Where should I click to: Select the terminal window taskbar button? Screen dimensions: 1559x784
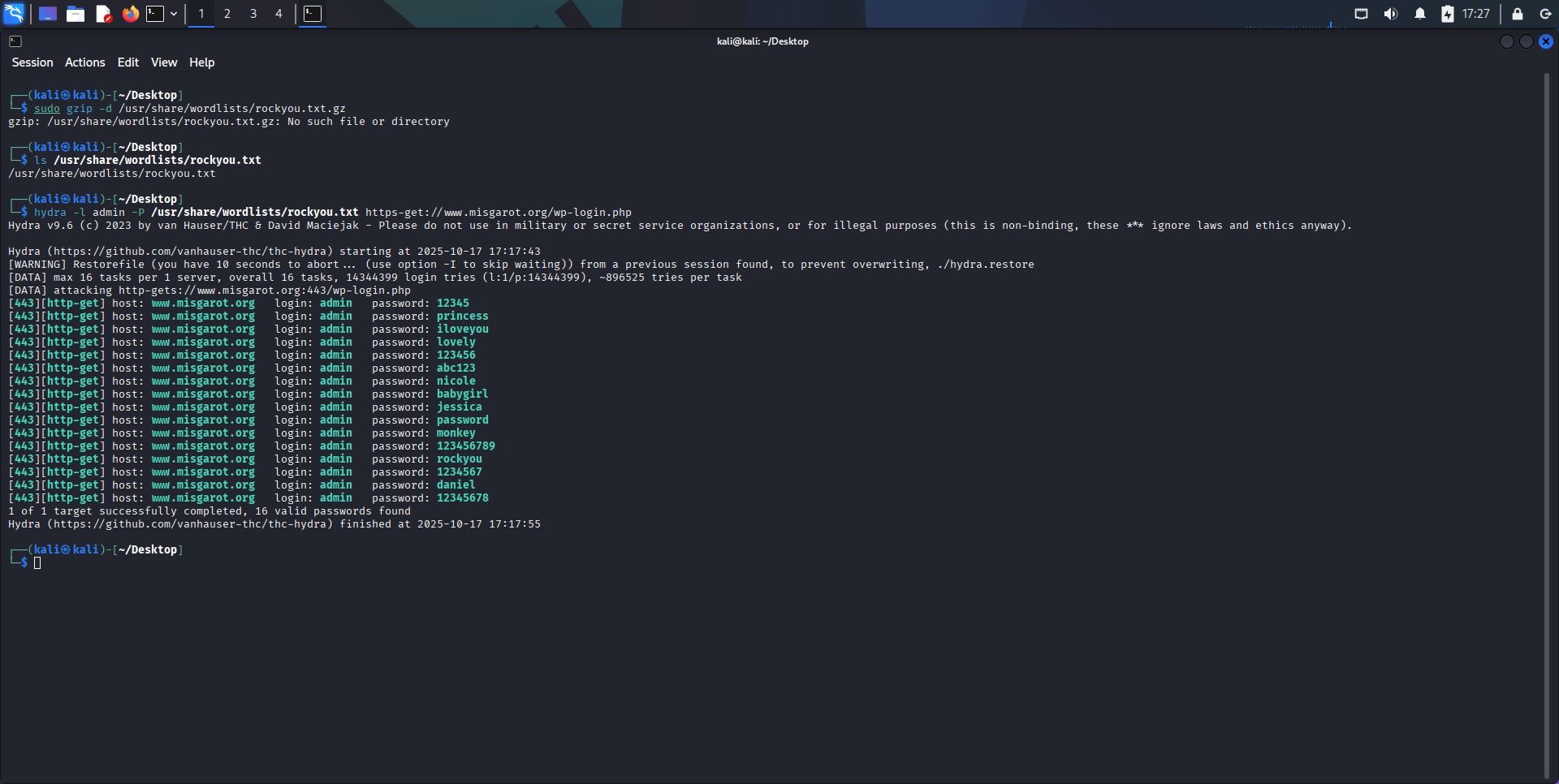pos(313,14)
